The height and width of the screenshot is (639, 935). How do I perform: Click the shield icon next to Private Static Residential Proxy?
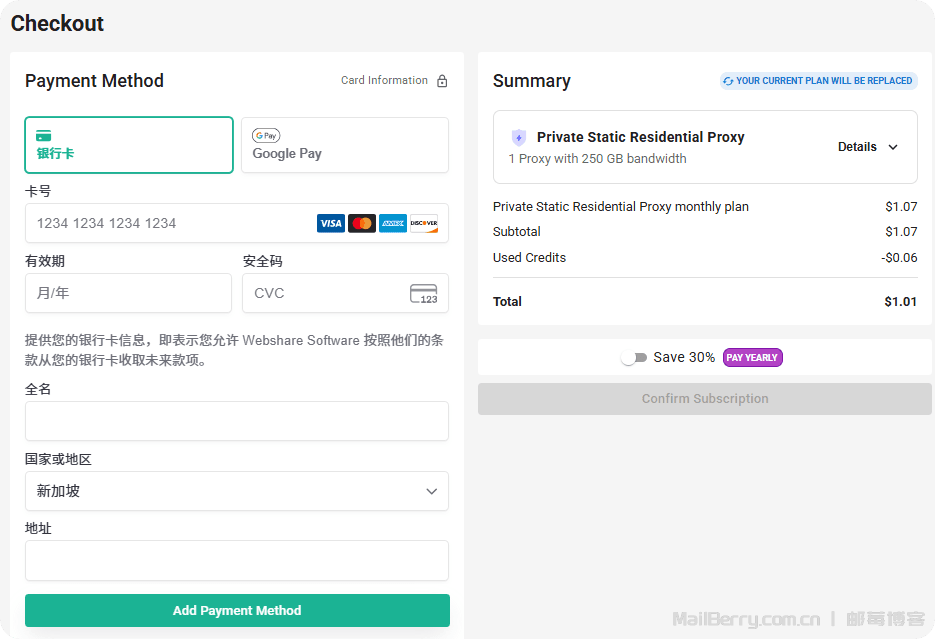(x=518, y=138)
